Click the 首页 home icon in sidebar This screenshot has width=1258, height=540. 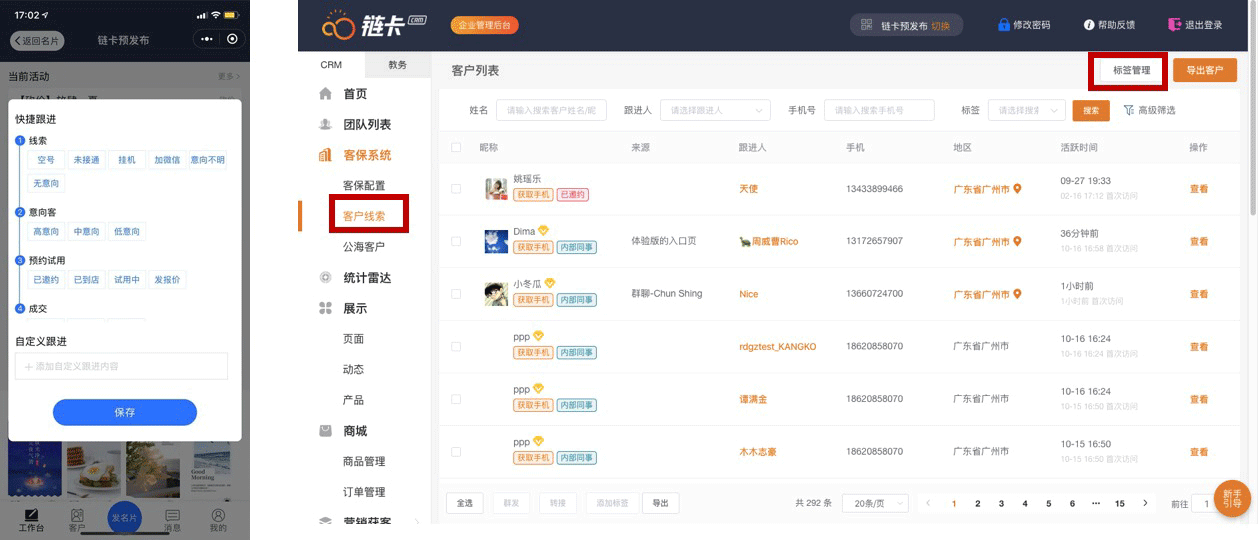(325, 94)
